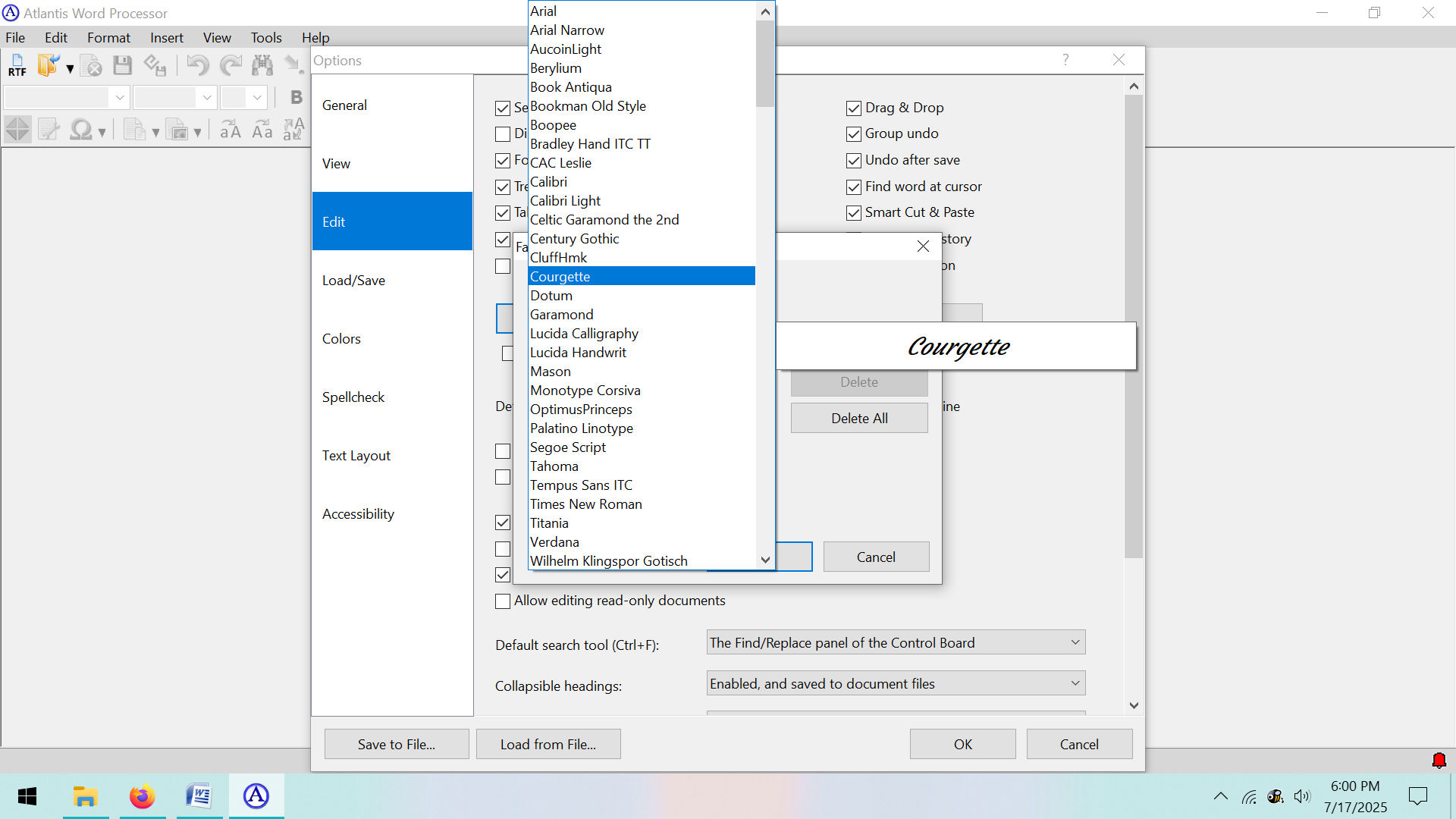The image size is (1456, 819).
Task: Switch to the Load/Save options tab
Action: pyautogui.click(x=392, y=281)
